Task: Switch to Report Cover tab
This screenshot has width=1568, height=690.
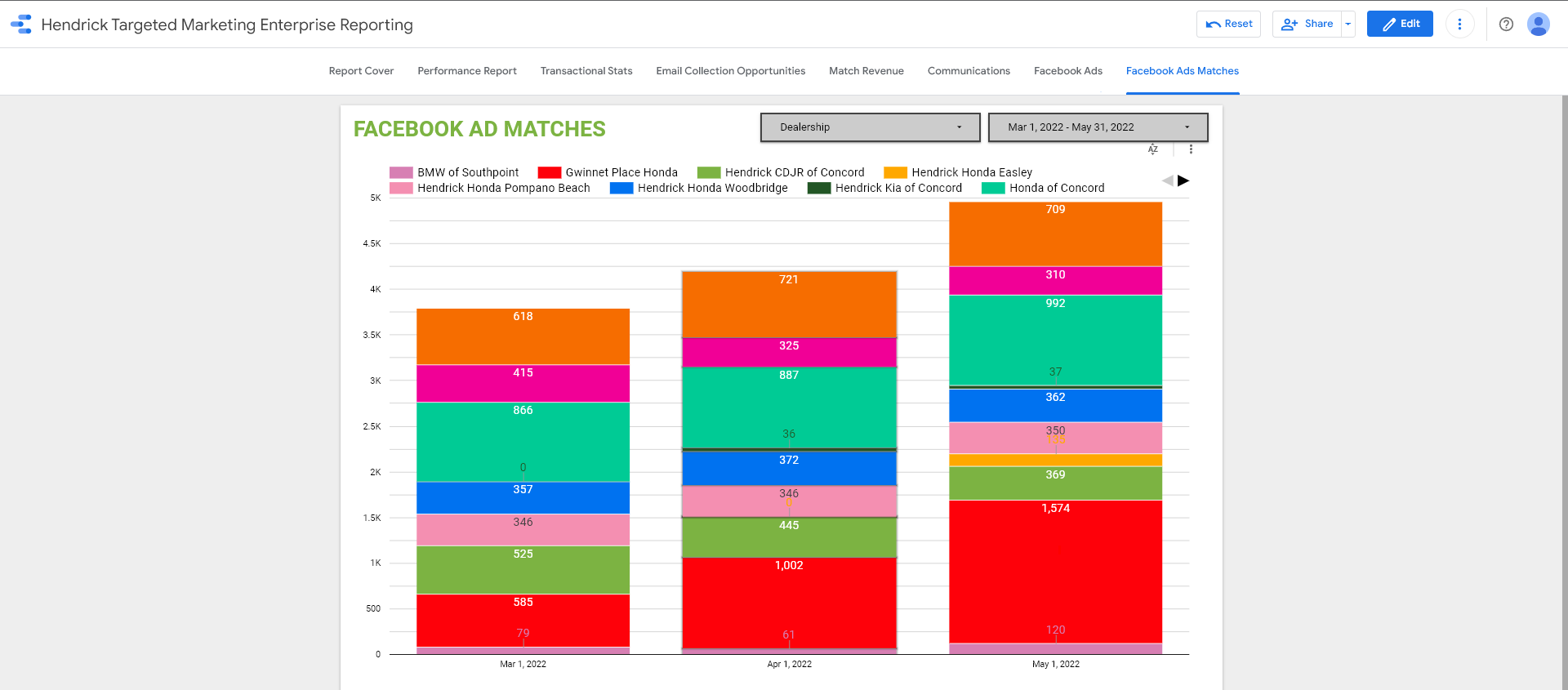Action: pos(361,71)
